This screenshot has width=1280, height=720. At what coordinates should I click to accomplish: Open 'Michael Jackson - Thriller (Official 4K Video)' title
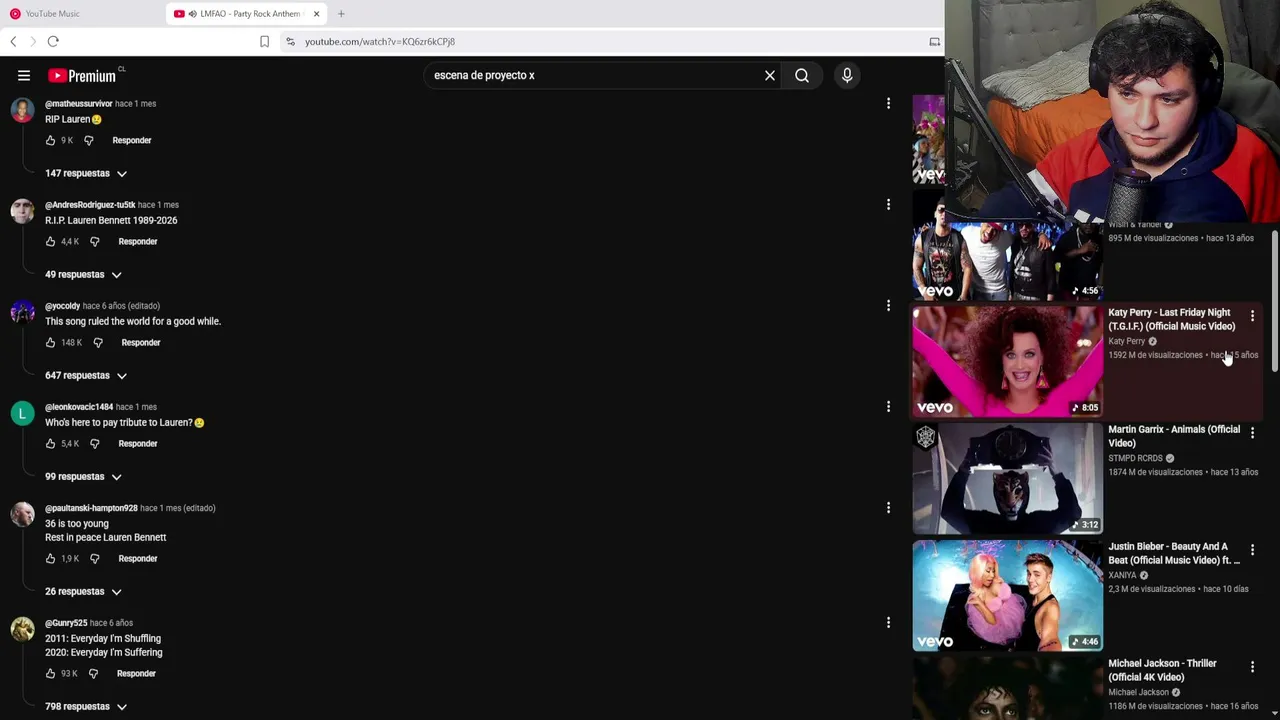[x=1162, y=670]
